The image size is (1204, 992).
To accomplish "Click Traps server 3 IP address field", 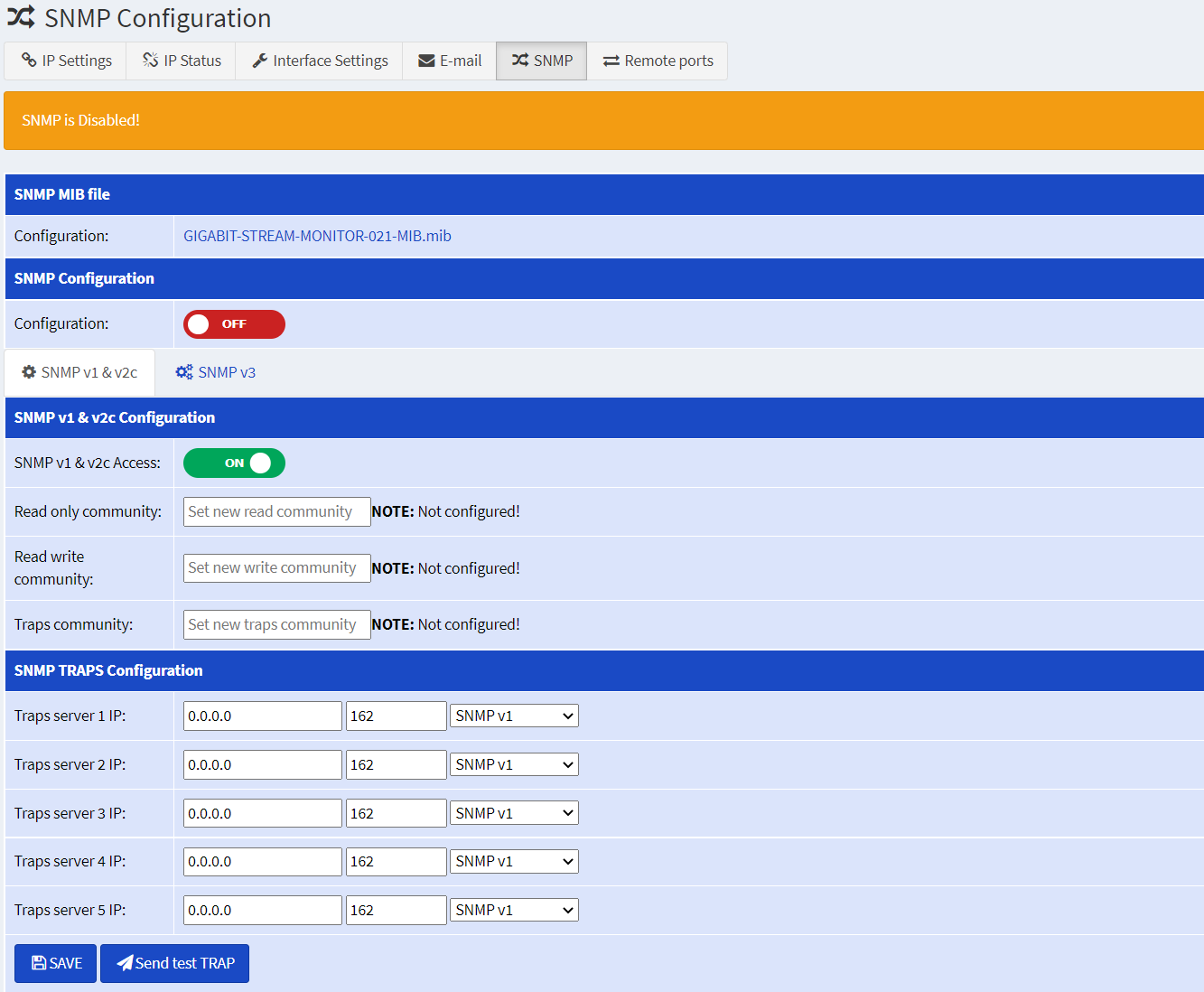I will [x=263, y=813].
